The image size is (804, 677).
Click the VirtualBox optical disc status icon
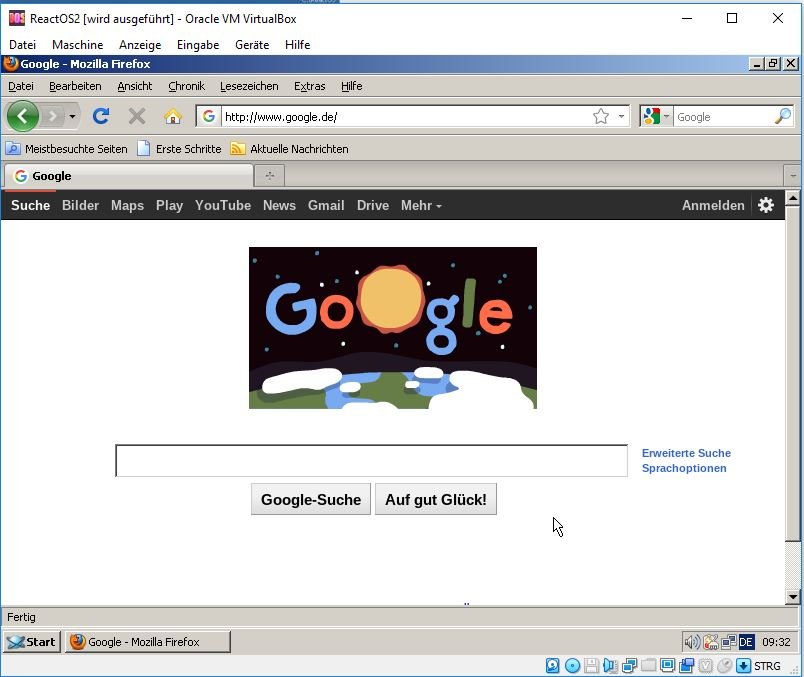[572, 666]
